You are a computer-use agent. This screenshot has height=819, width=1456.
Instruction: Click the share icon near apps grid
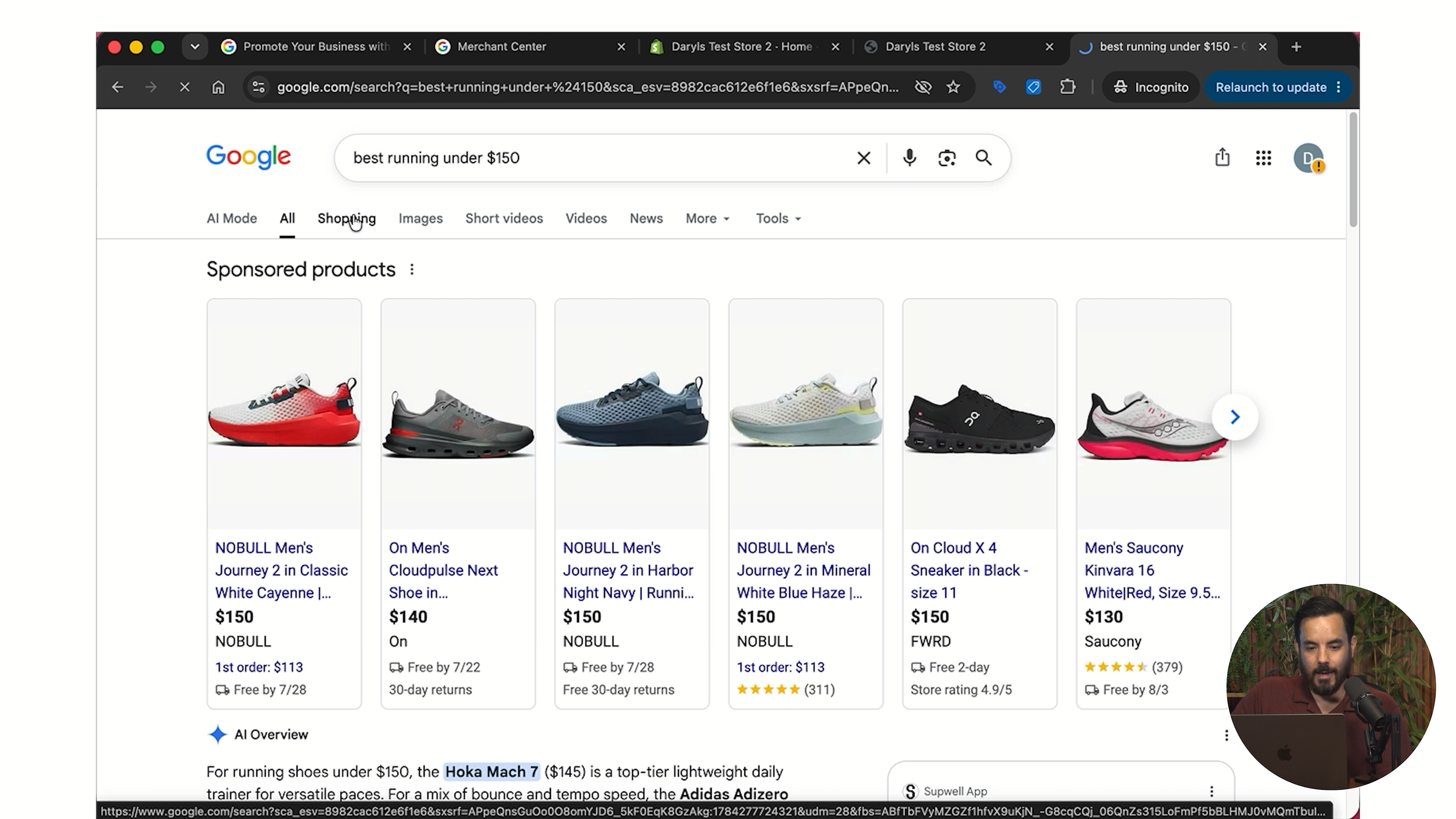pyautogui.click(x=1222, y=157)
